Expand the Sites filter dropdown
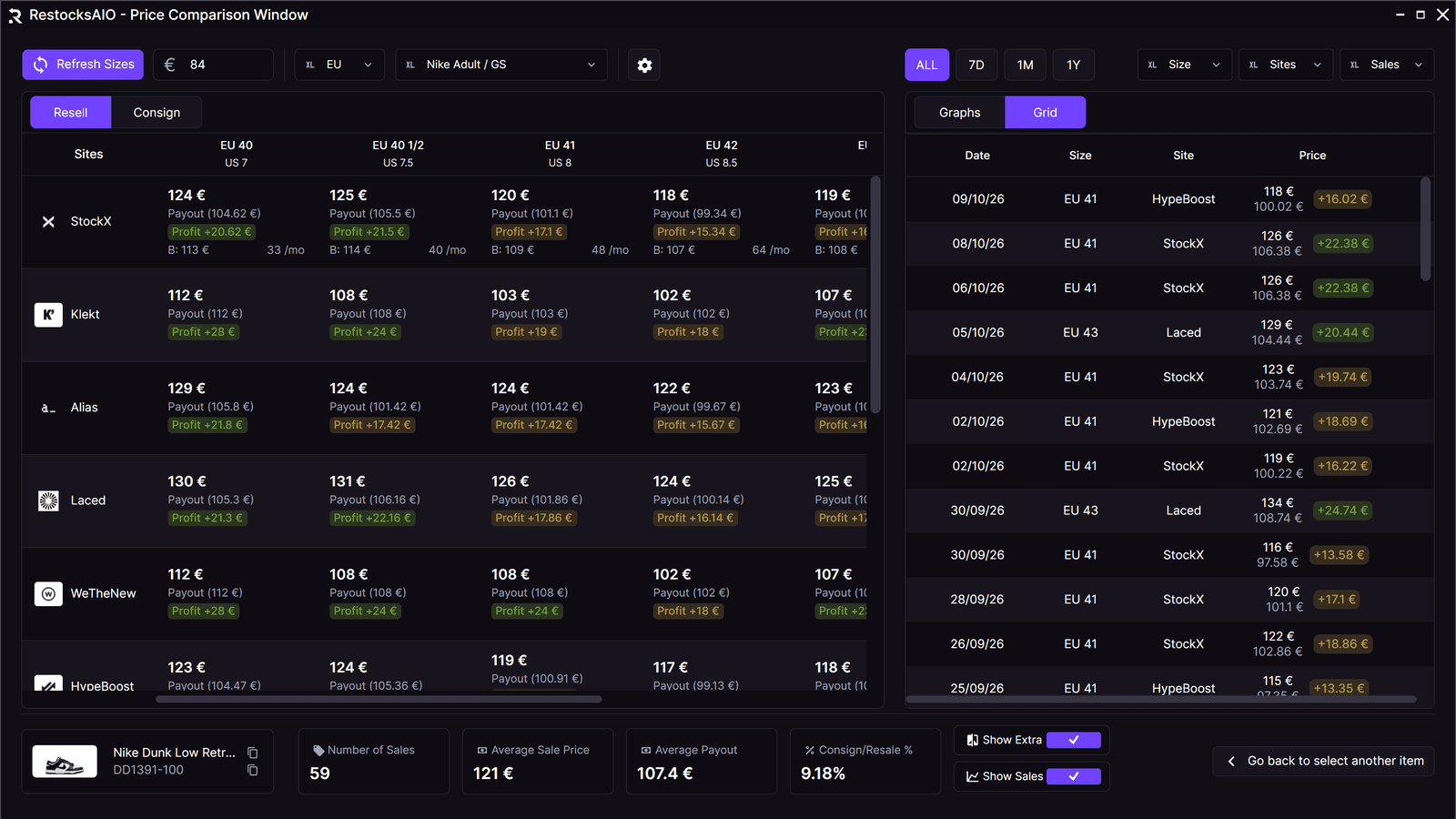The image size is (1456, 819). 1286,65
